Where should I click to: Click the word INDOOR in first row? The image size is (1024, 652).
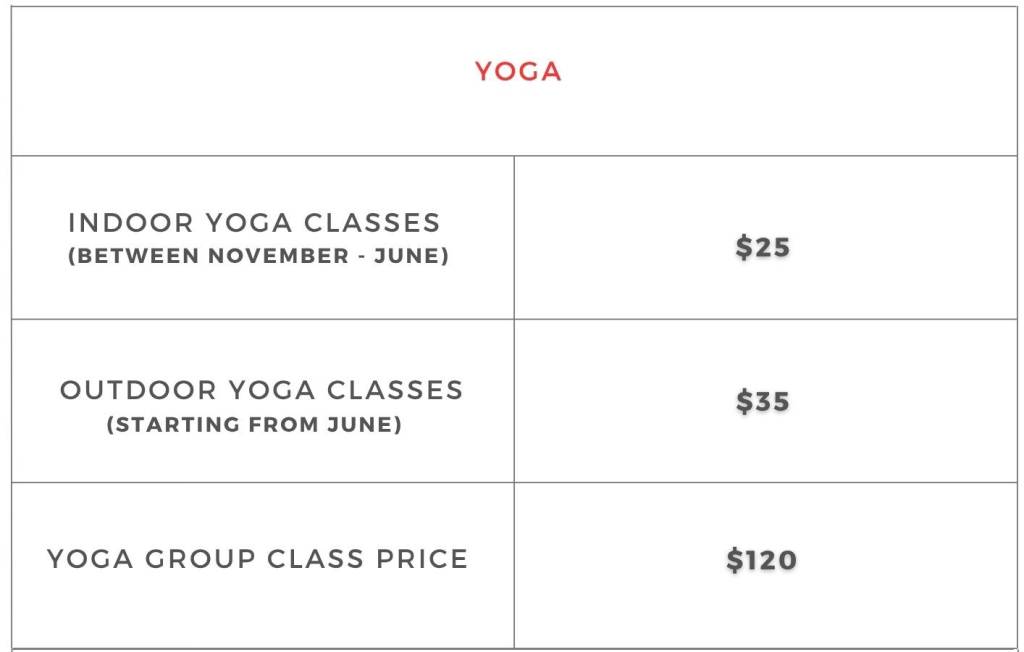[x=131, y=223]
